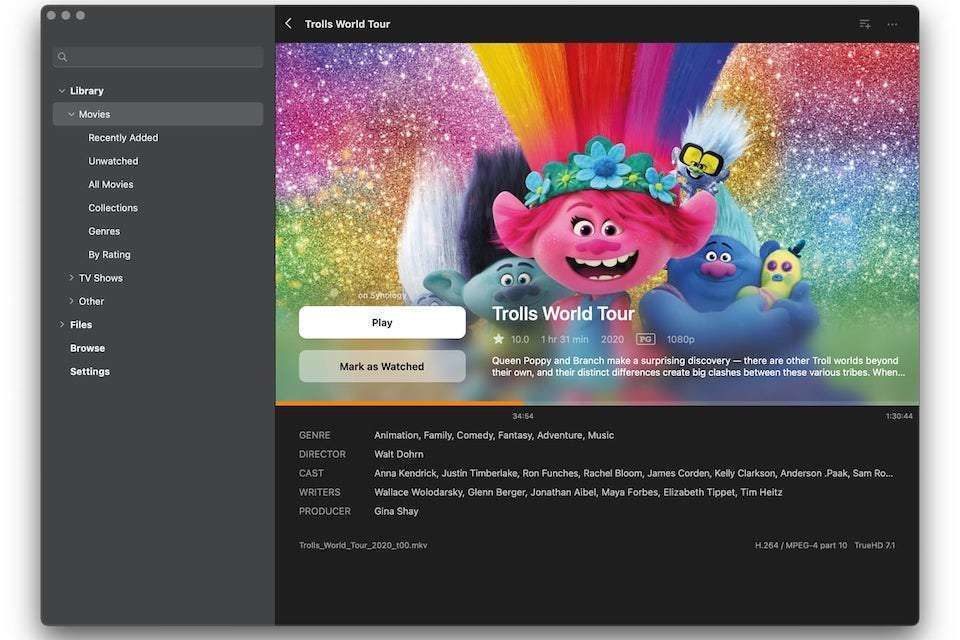Collapse the Library section chevron
Screen dimensions: 960x640
click(61, 91)
